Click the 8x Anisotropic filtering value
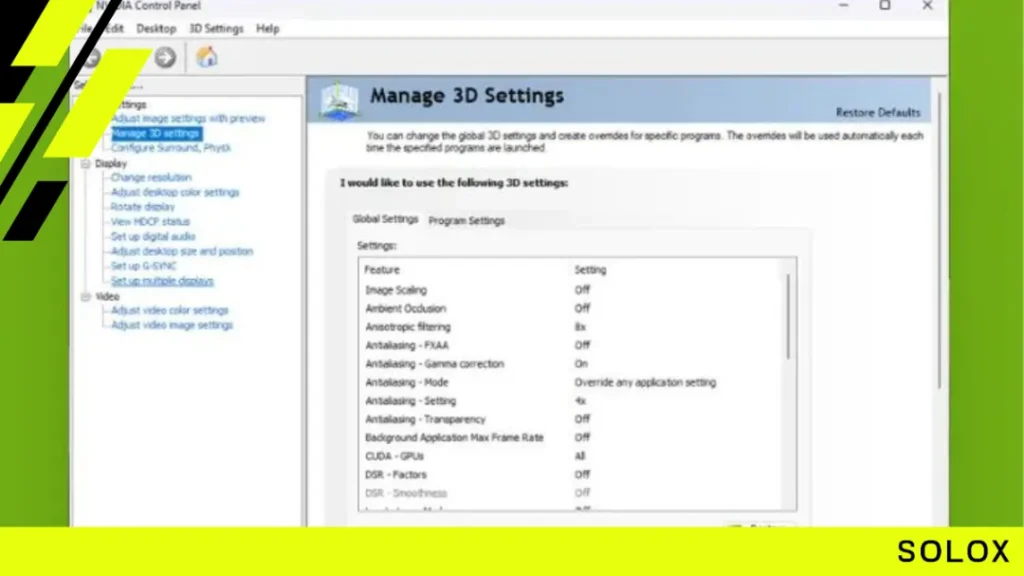The height and width of the screenshot is (576, 1024). pyautogui.click(x=580, y=327)
